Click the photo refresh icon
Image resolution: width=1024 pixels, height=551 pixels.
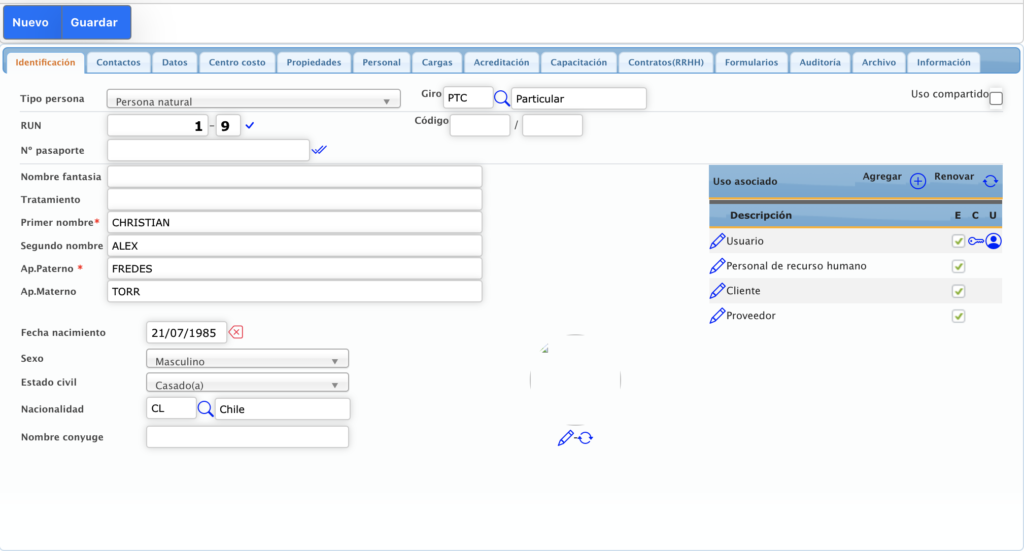(x=585, y=438)
